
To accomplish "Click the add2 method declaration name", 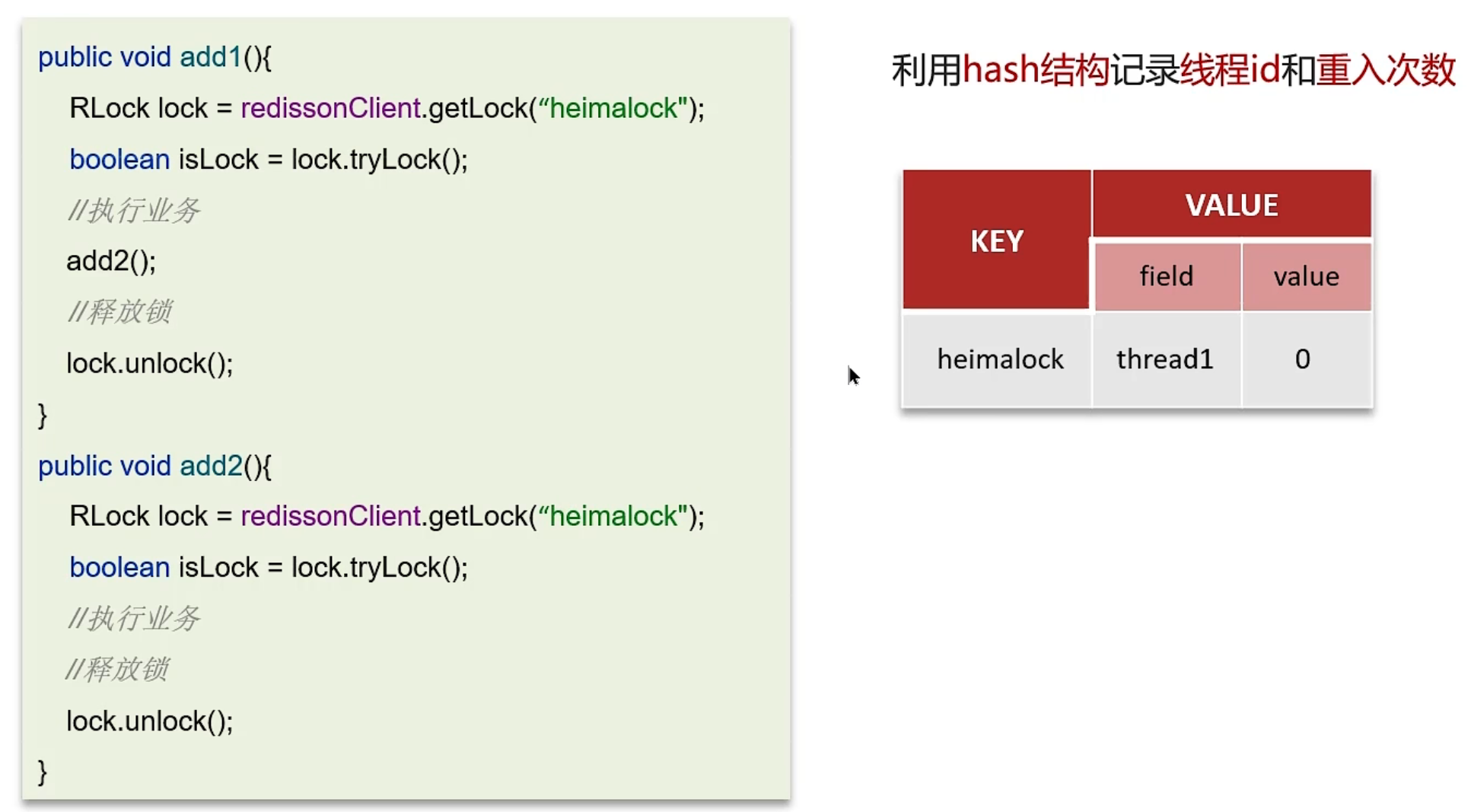I will (211, 466).
